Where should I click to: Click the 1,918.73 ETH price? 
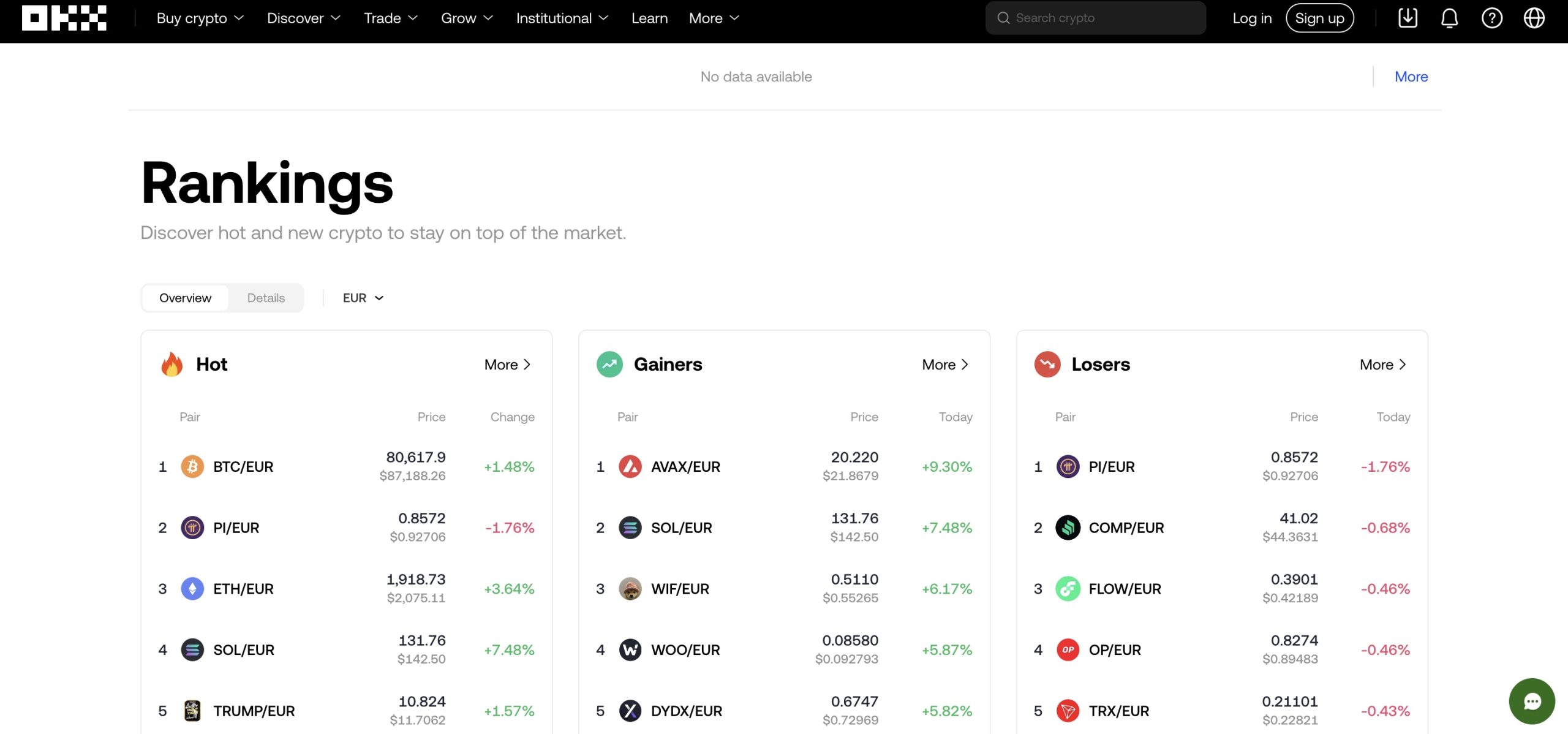tap(416, 579)
